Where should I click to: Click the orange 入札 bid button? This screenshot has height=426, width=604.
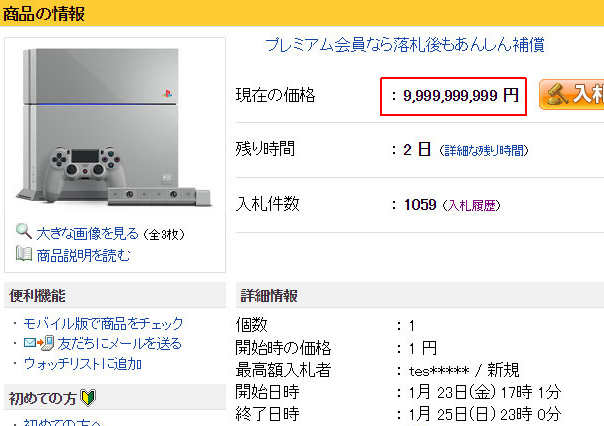571,94
